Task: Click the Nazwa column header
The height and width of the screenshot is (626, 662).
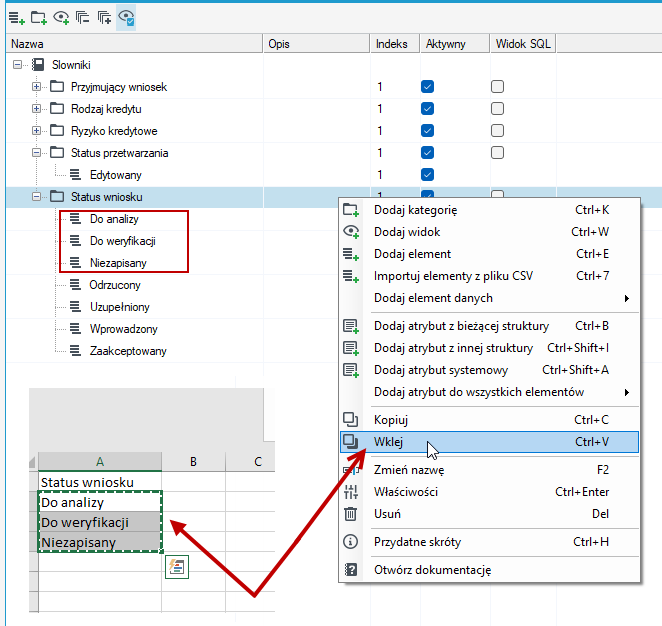Action: coord(134,44)
